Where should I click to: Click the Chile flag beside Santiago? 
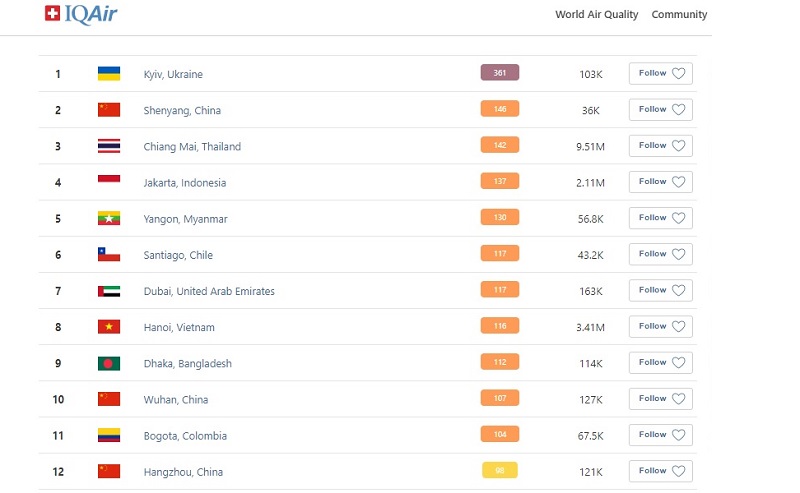pyautogui.click(x=109, y=254)
